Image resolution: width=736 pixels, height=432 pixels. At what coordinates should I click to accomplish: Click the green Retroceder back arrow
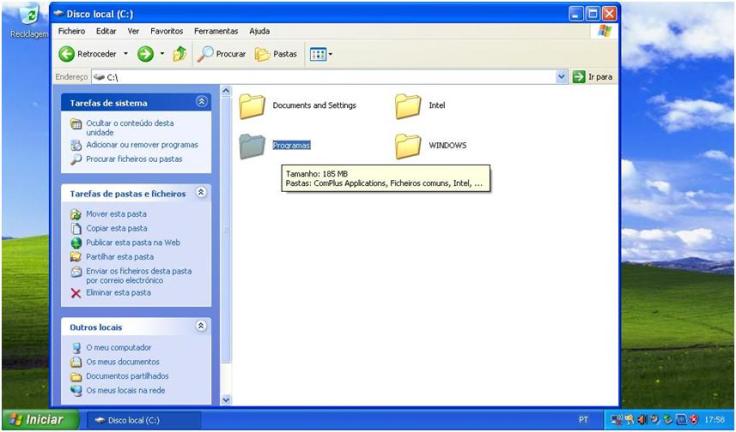pos(68,54)
